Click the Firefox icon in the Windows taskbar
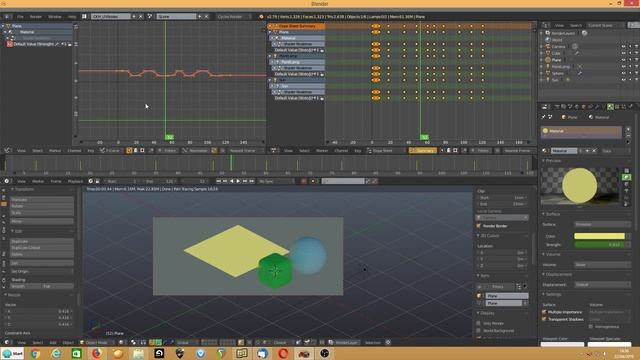The height and width of the screenshot is (360, 640). pos(97,353)
